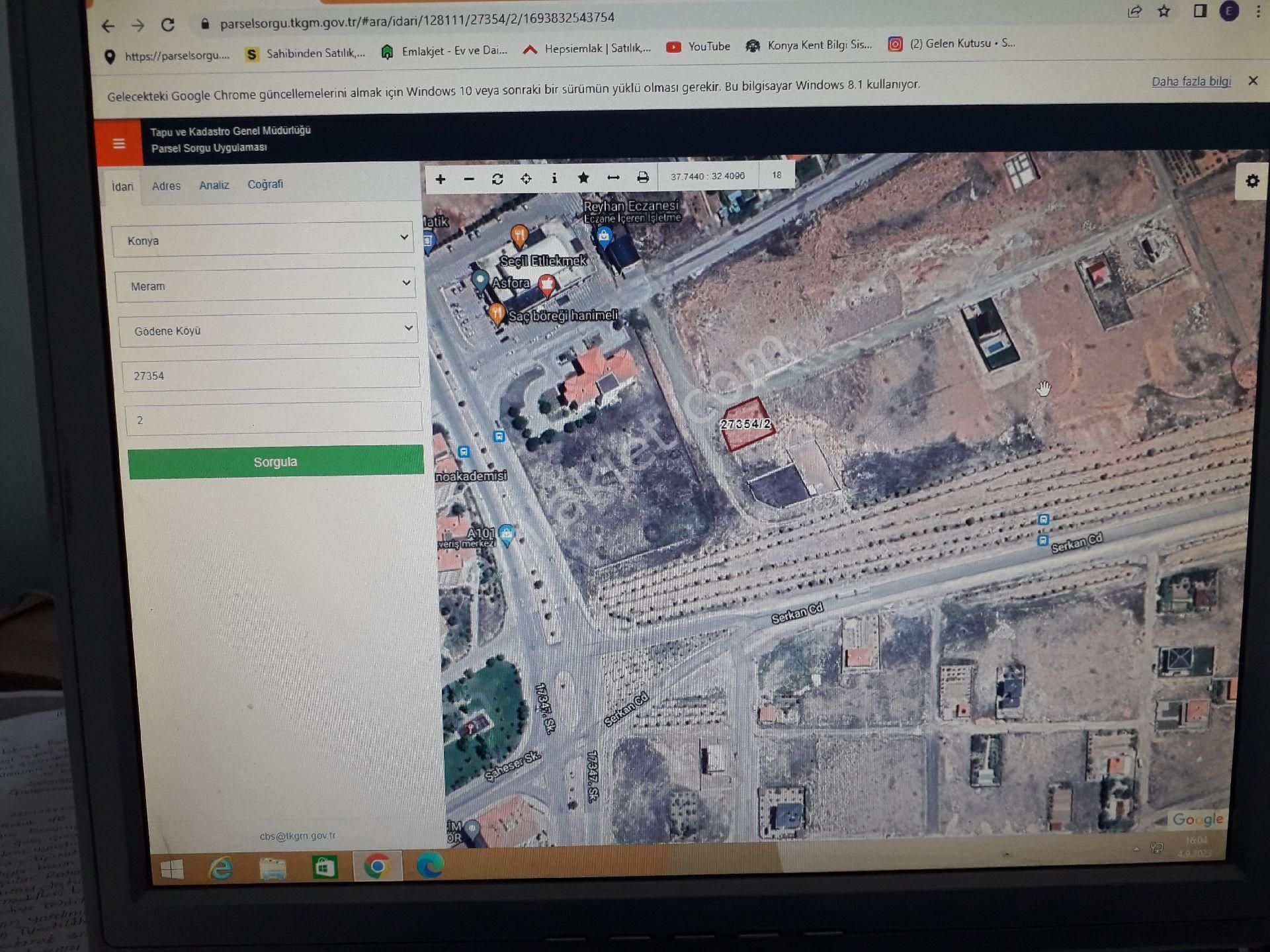The height and width of the screenshot is (952, 1270).
Task: Click the Reyhan Eczanesi map pin
Action: click(x=604, y=237)
